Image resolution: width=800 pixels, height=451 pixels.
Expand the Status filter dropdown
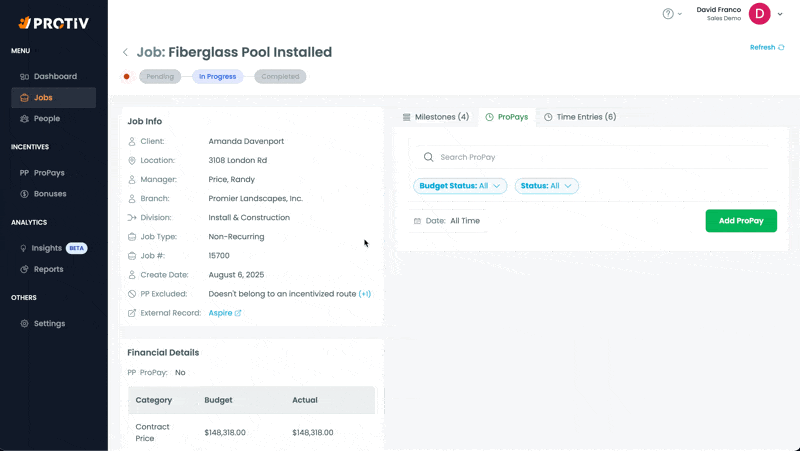coord(546,186)
